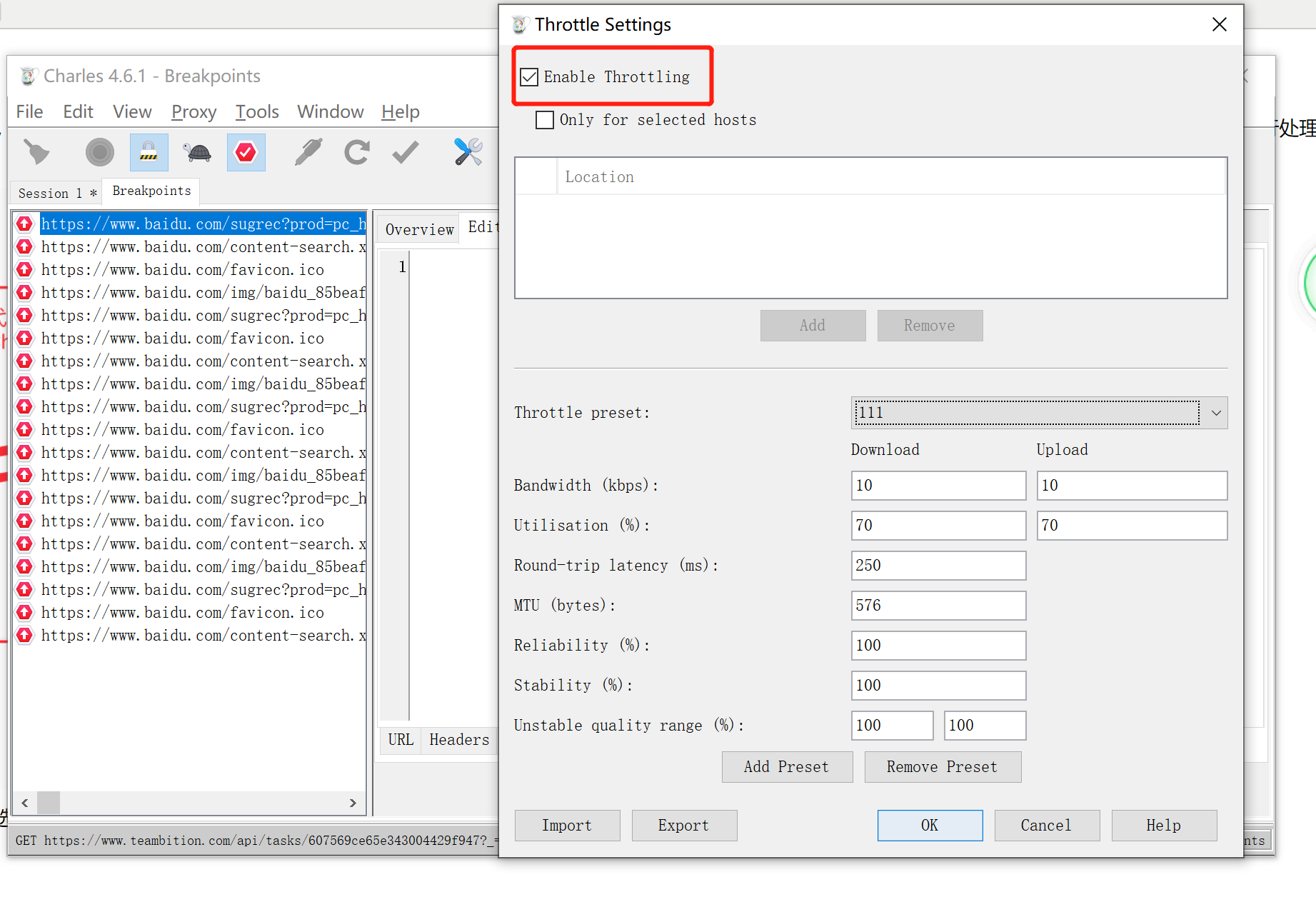Click the Repeat circular arrow icon
This screenshot has width=1316, height=897.
coord(357,152)
